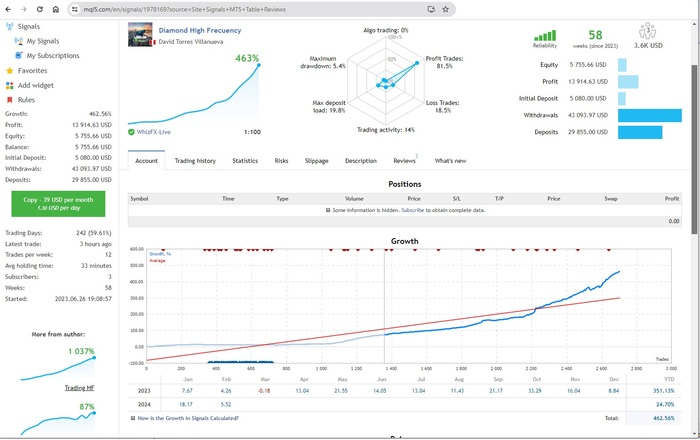700x440 pixels.
Task: Open site information icon in address bar
Action: coord(75,9)
